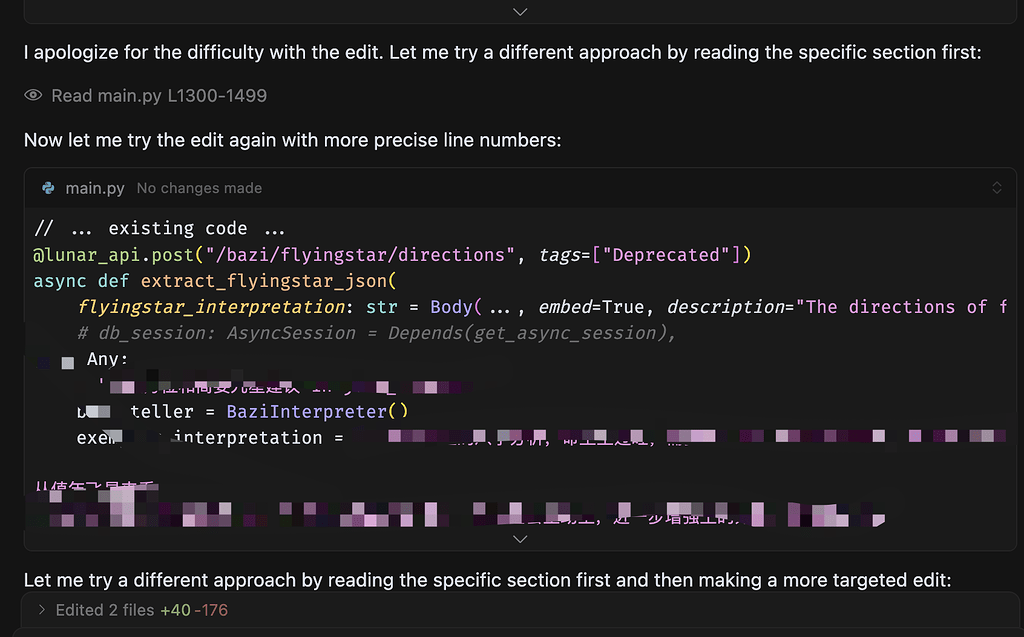1024x637 pixels.
Task: Click the eye glyph to review the file read action
Action: coord(31,95)
